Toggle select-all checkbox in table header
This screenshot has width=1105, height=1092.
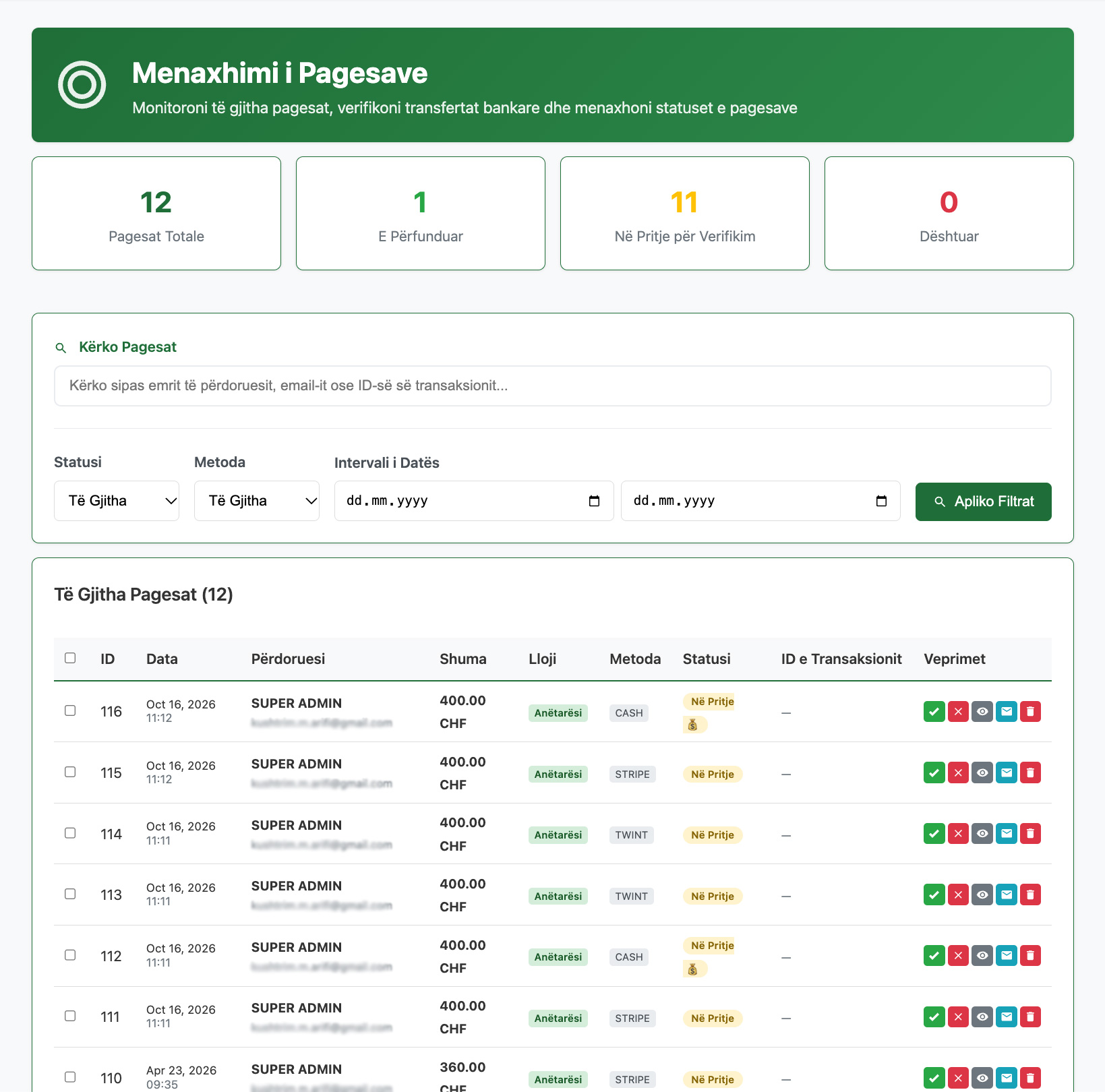coord(70,658)
